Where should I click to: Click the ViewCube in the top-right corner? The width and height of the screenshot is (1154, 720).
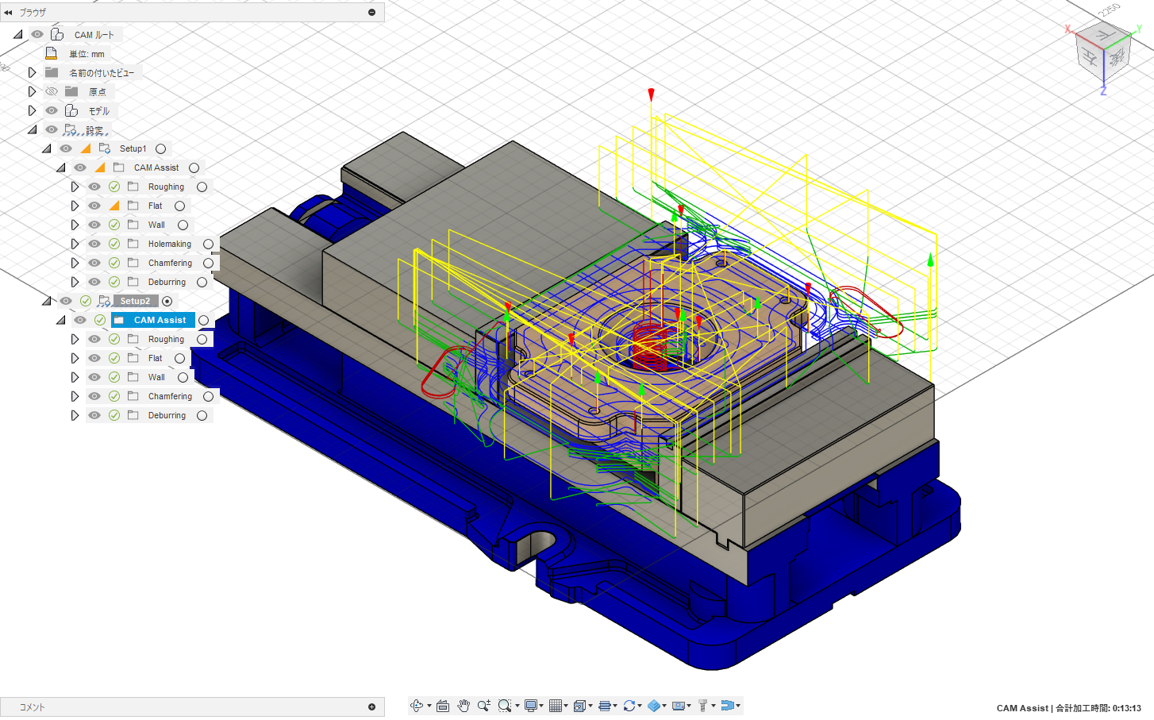(1102, 52)
